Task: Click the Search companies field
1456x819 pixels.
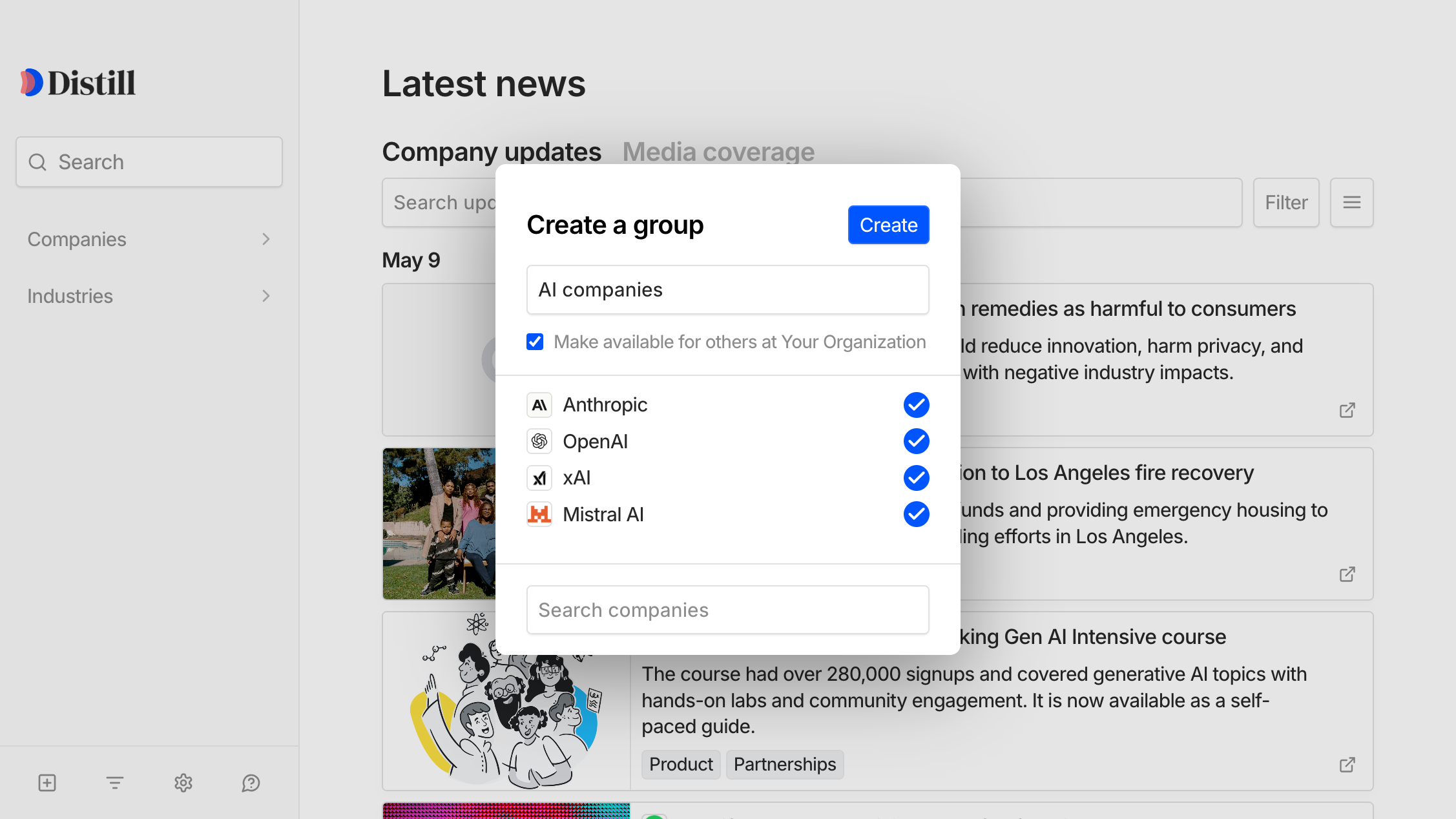Action: (x=727, y=610)
